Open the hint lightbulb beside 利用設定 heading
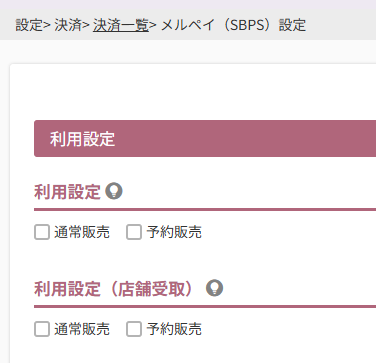 114,191
